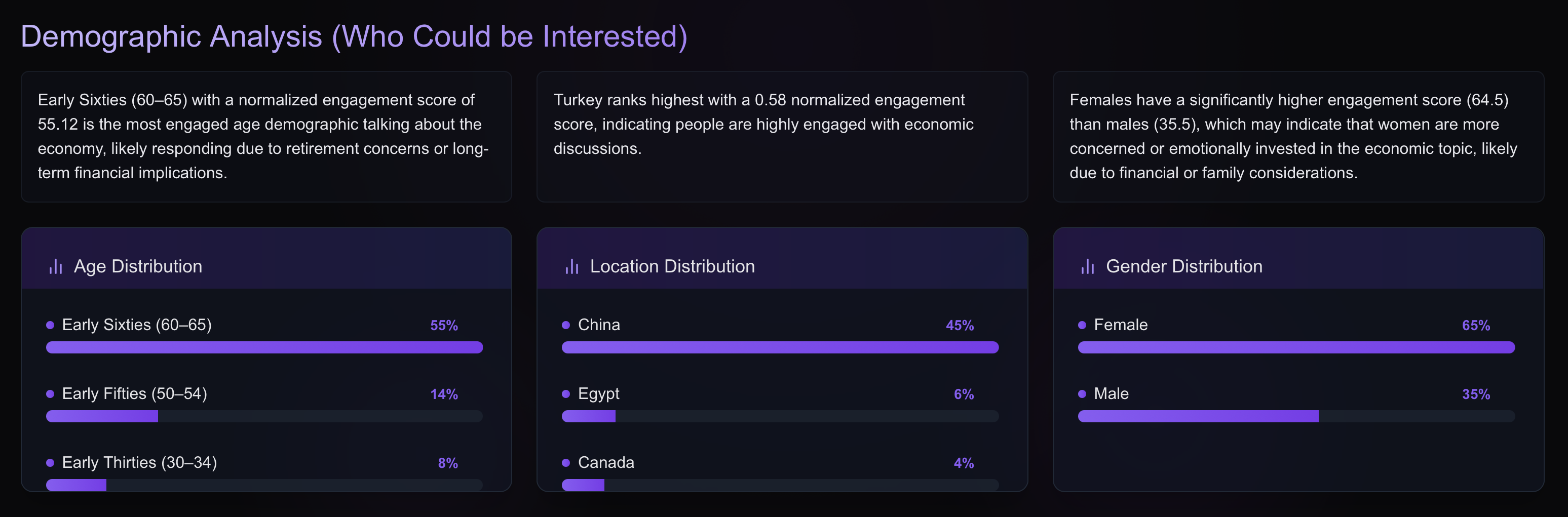Click the 45% label for China
Image resolution: width=1568 pixels, height=517 pixels.
point(960,326)
